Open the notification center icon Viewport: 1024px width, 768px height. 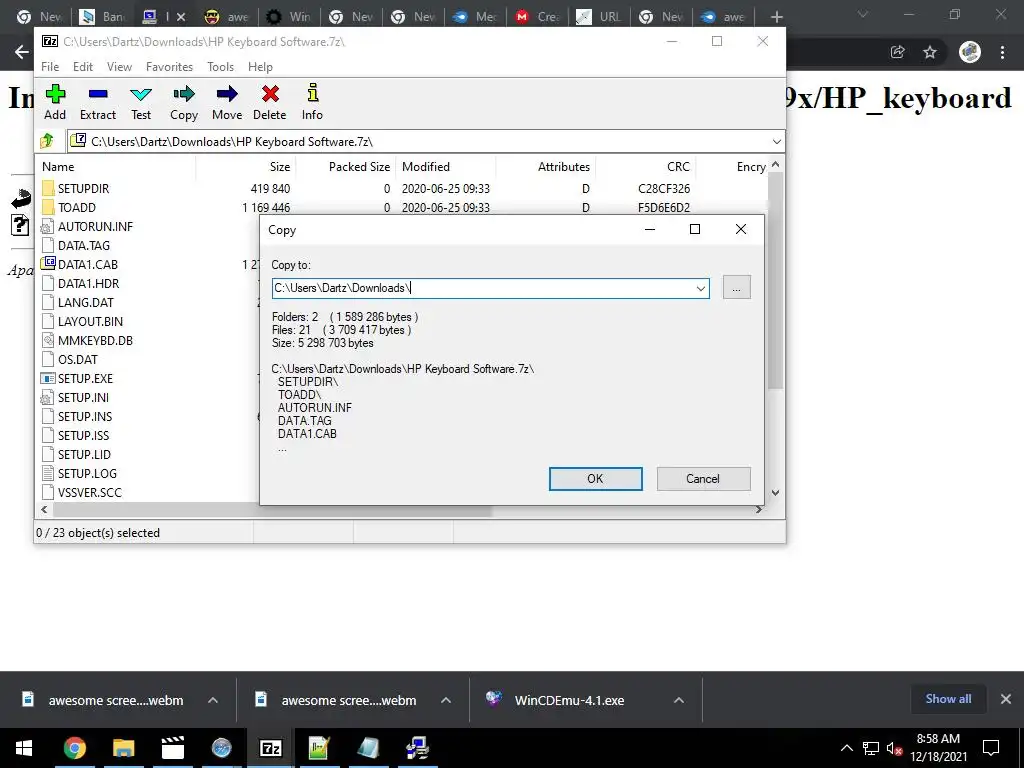point(991,748)
